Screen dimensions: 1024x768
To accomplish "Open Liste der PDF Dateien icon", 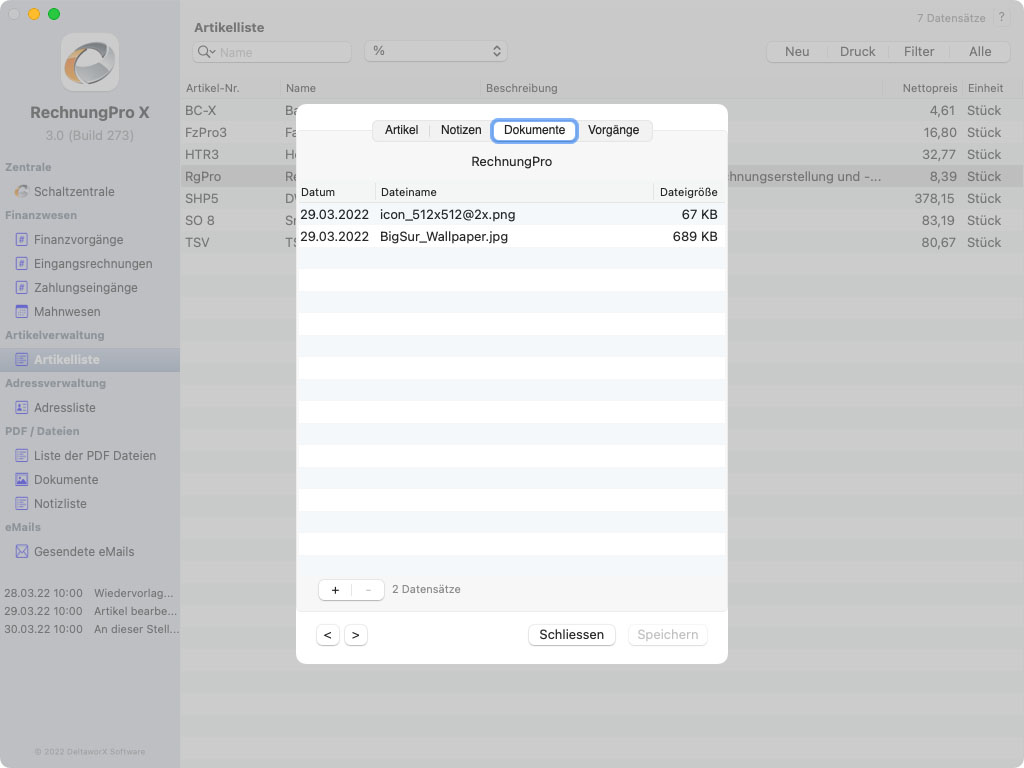I will point(21,456).
